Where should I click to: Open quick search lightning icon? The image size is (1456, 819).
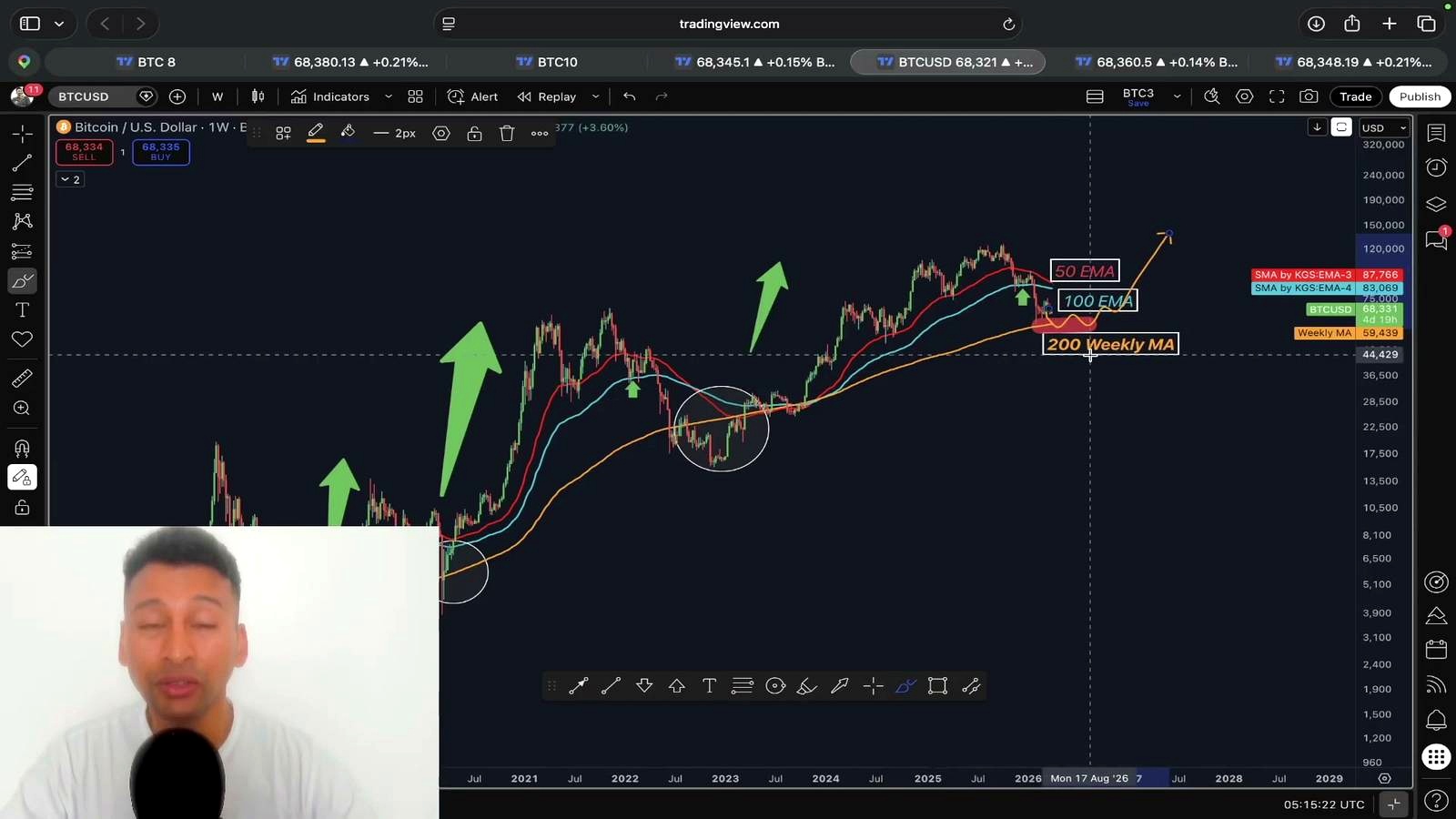[x=1211, y=96]
